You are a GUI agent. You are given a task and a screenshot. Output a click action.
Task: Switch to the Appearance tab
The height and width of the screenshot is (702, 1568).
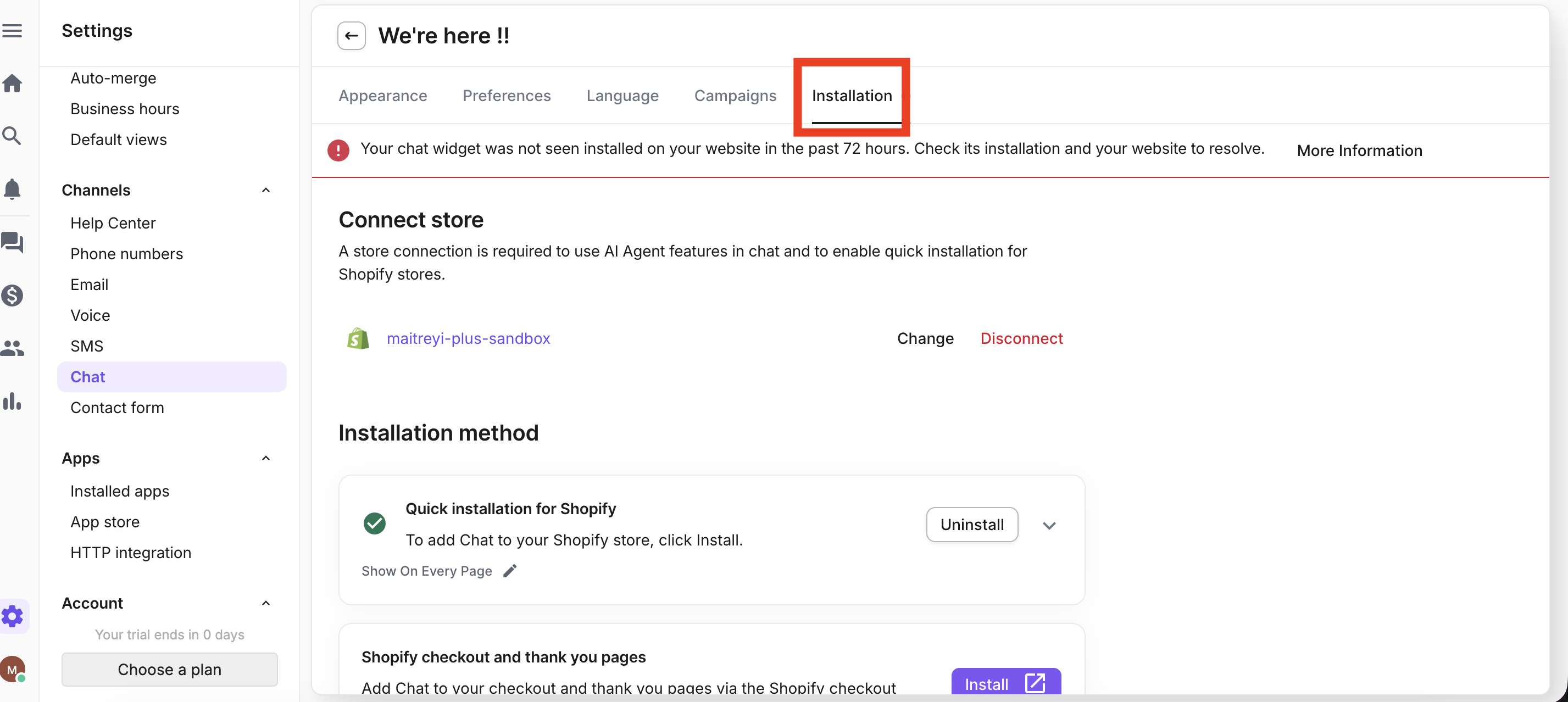382,96
